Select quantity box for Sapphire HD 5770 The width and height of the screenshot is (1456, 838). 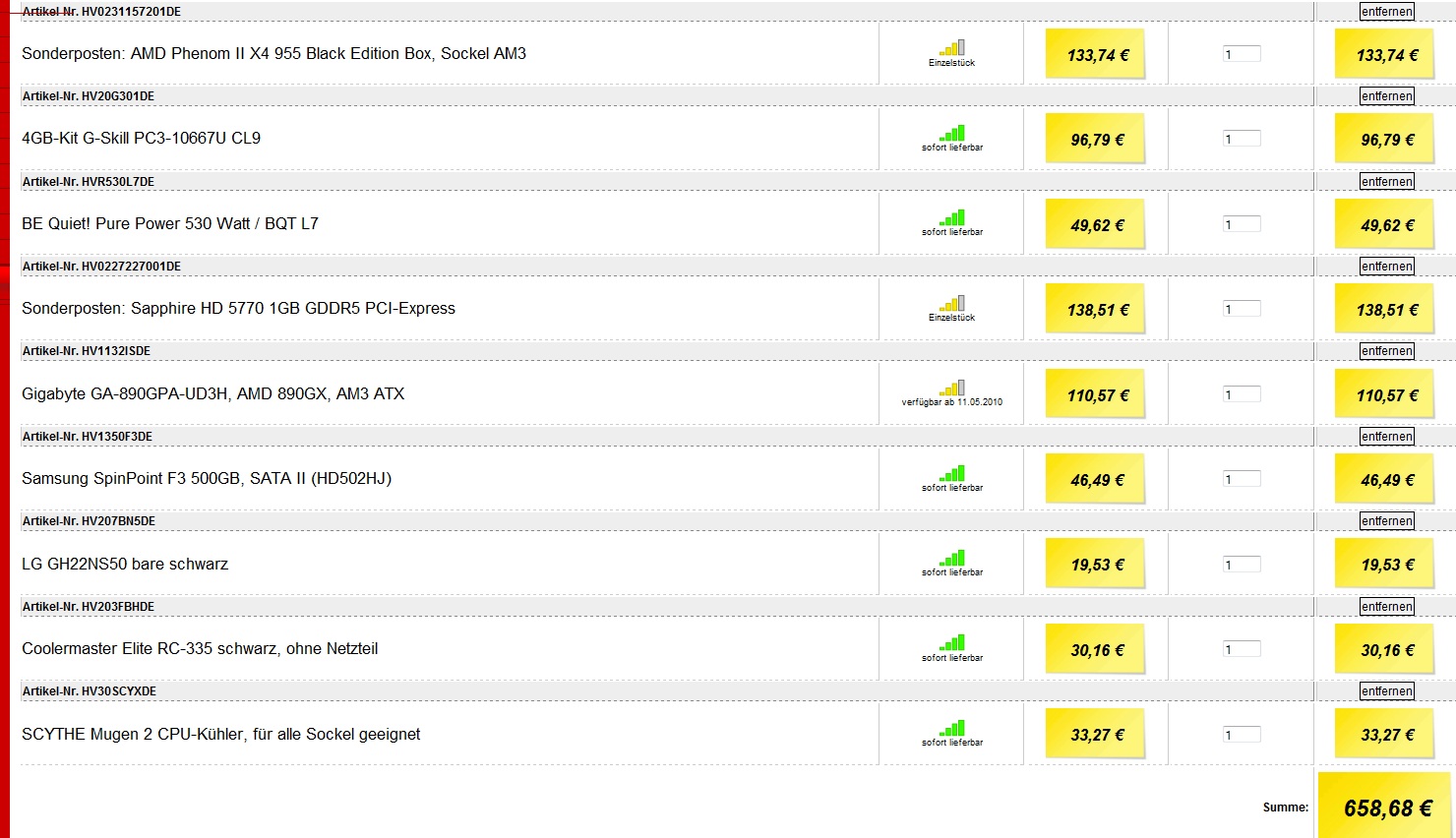[x=1242, y=309]
